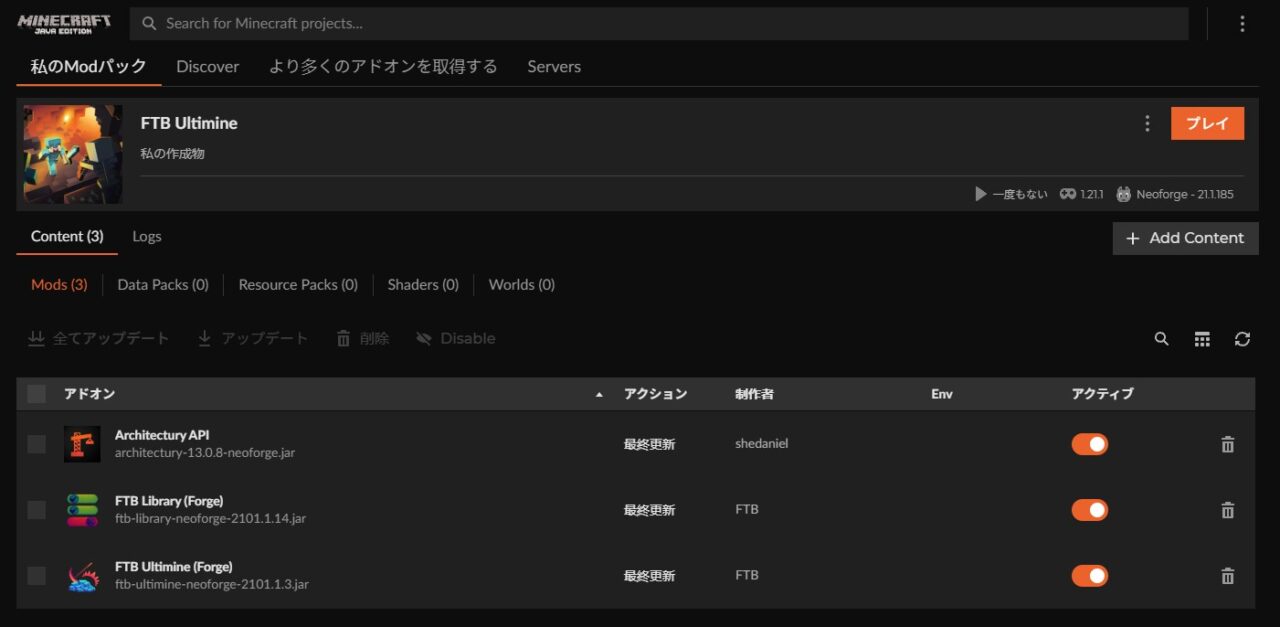The height and width of the screenshot is (627, 1280).
Task: Delete Architectury API mod via trash icon
Action: [x=1228, y=445]
